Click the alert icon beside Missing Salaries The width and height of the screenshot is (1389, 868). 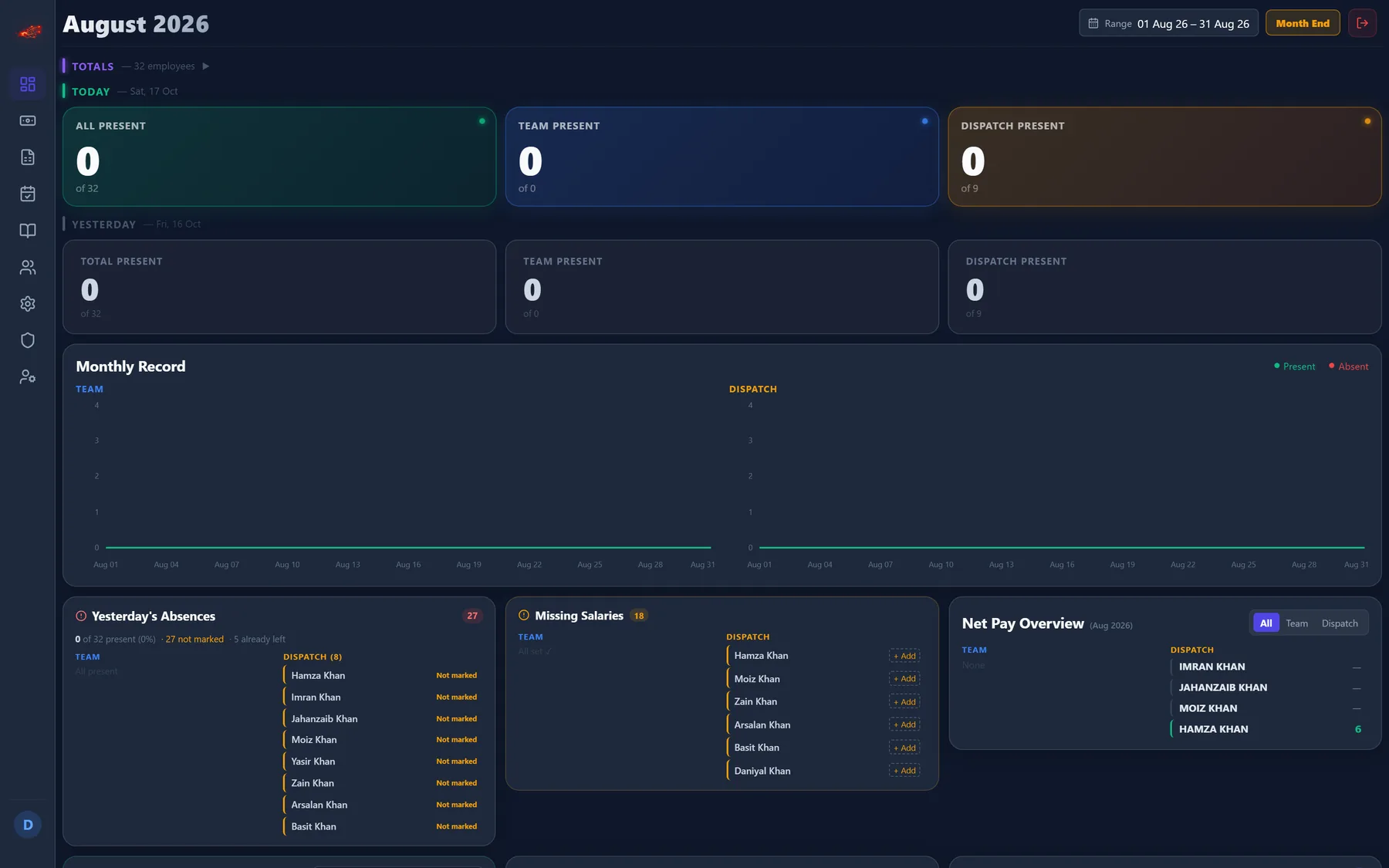pos(524,615)
